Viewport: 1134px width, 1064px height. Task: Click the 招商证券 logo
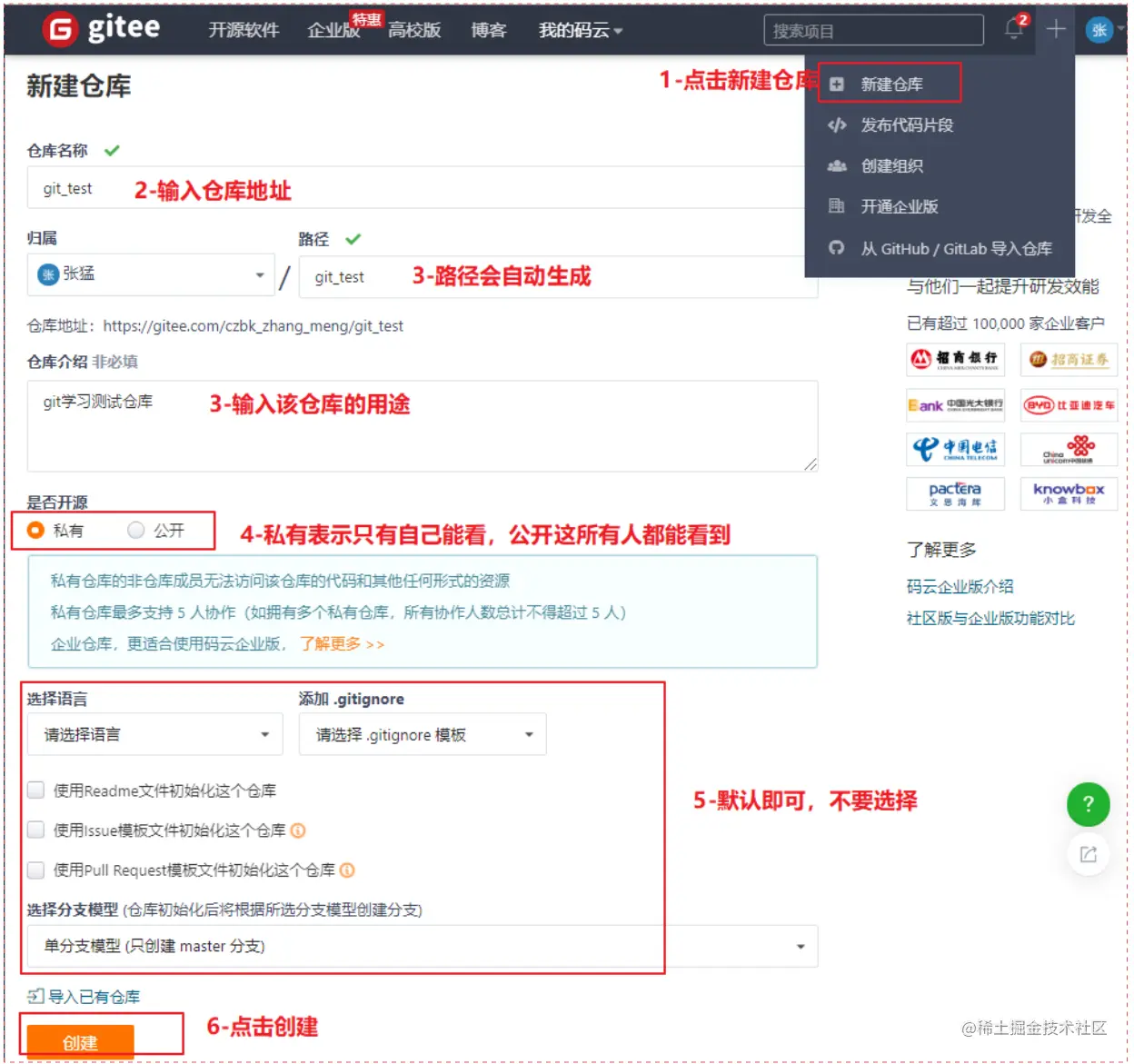pyautogui.click(x=1069, y=359)
